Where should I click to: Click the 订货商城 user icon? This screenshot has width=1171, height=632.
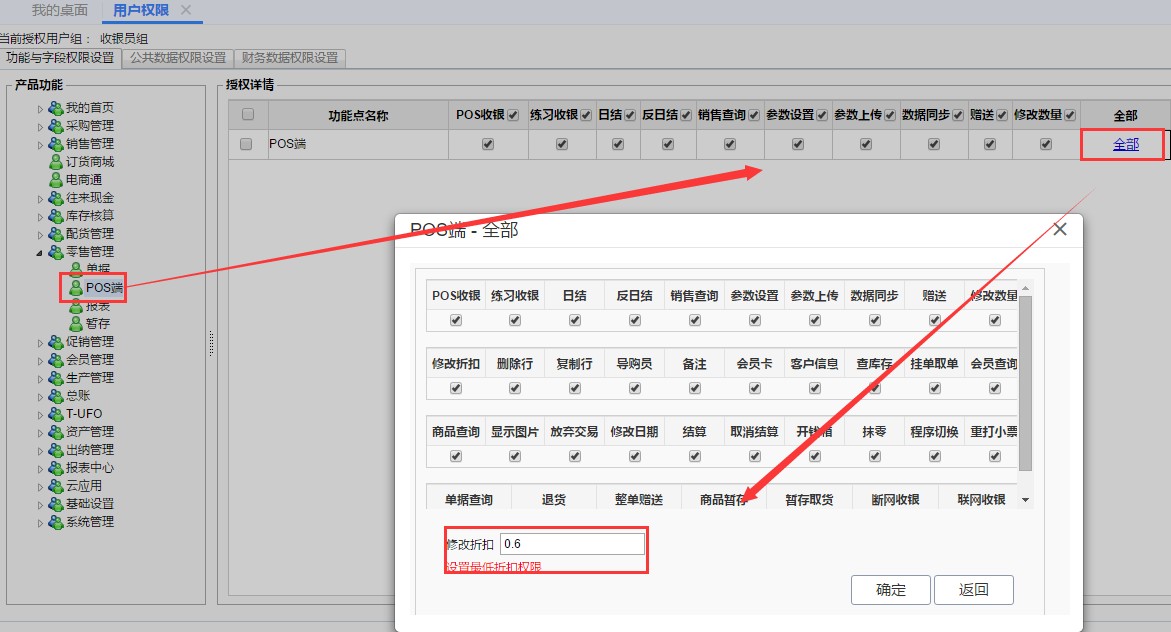pyautogui.click(x=56, y=161)
